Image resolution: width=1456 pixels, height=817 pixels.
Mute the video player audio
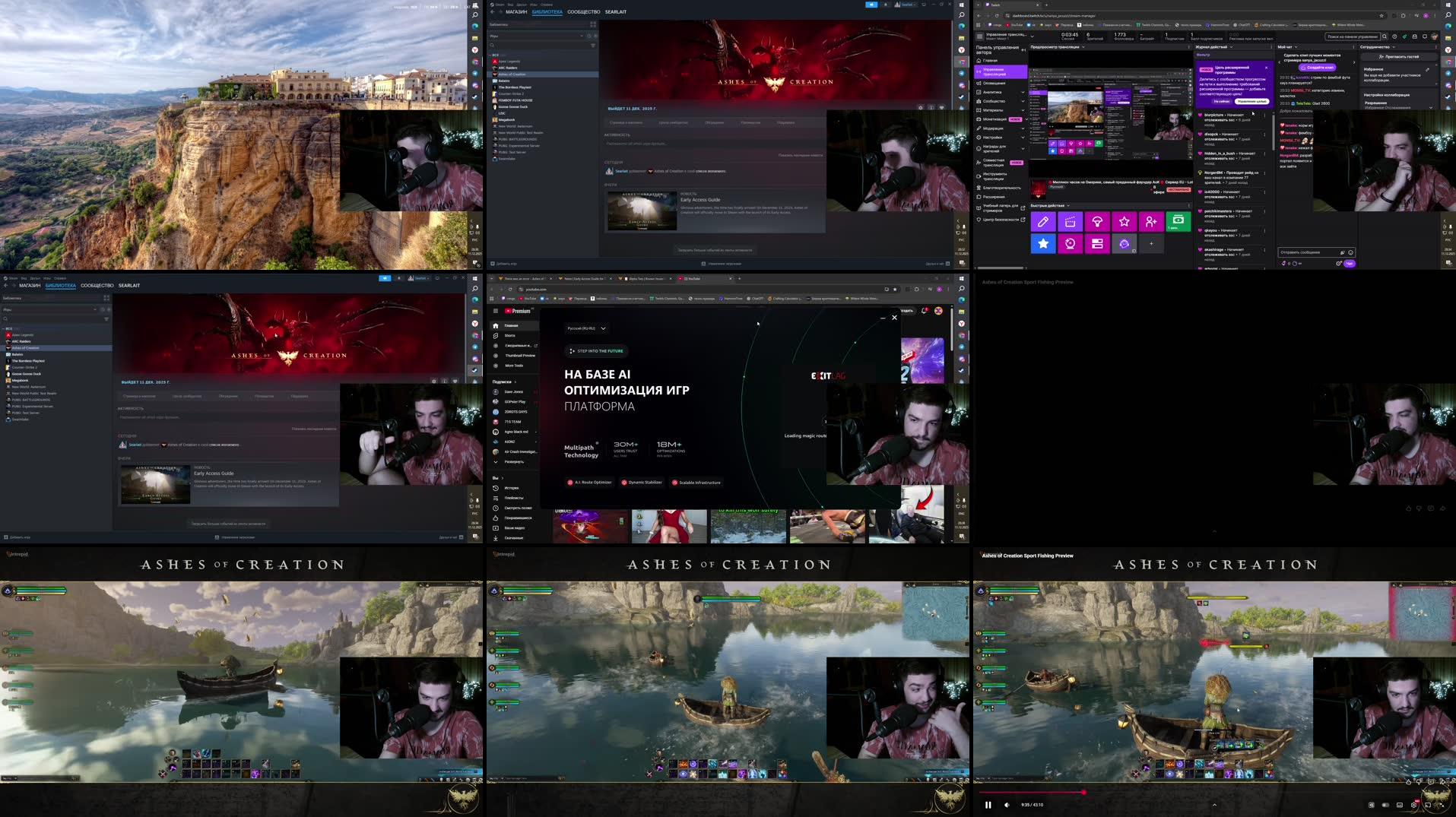tap(1007, 805)
